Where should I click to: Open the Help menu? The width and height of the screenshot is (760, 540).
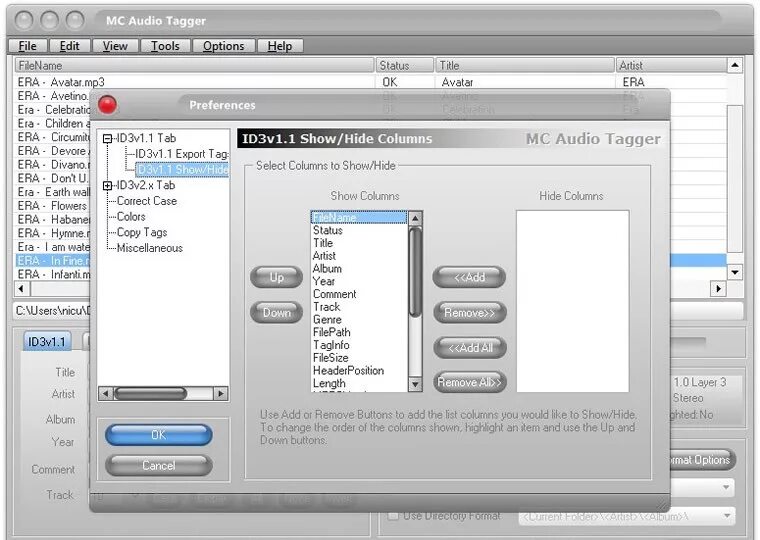click(280, 46)
